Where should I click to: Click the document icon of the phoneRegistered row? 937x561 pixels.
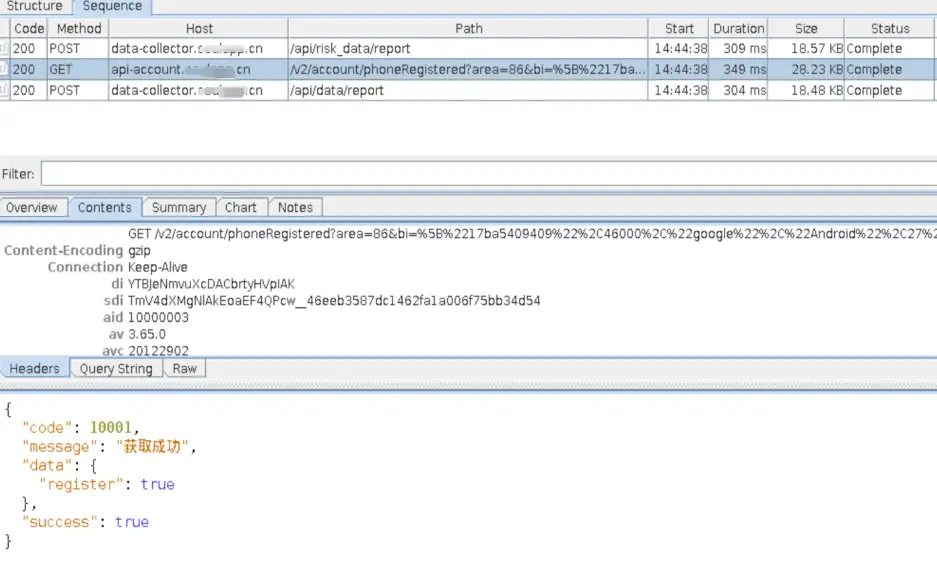[4, 69]
